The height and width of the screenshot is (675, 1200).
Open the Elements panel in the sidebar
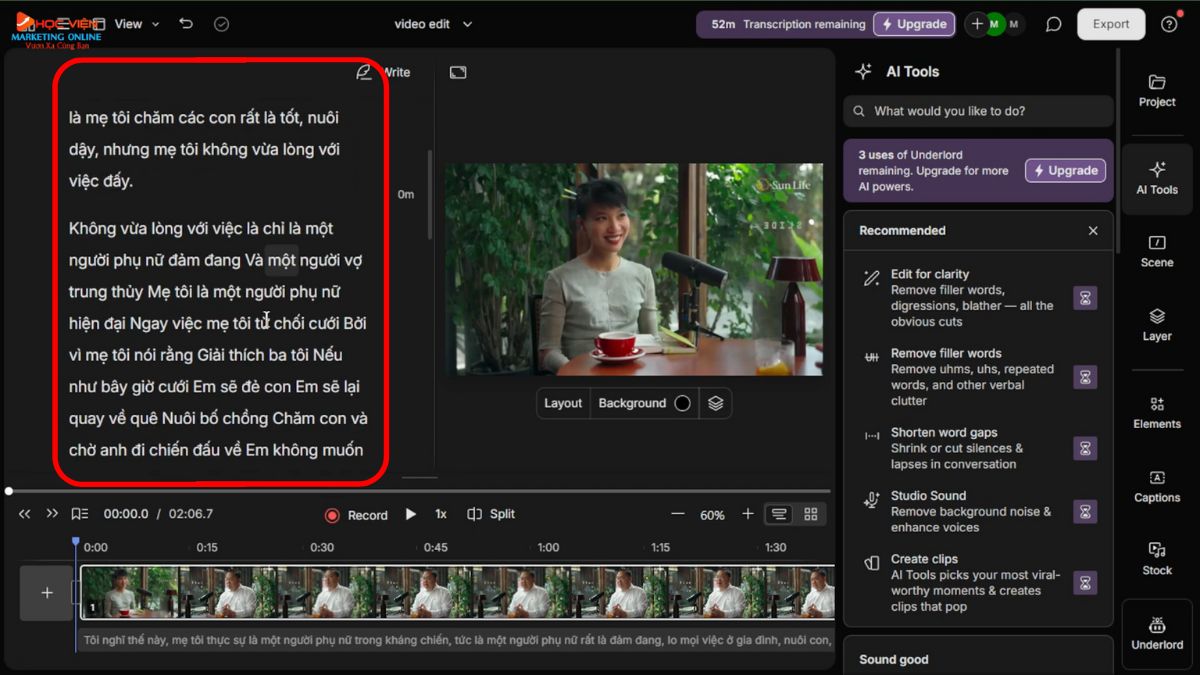(x=1157, y=412)
